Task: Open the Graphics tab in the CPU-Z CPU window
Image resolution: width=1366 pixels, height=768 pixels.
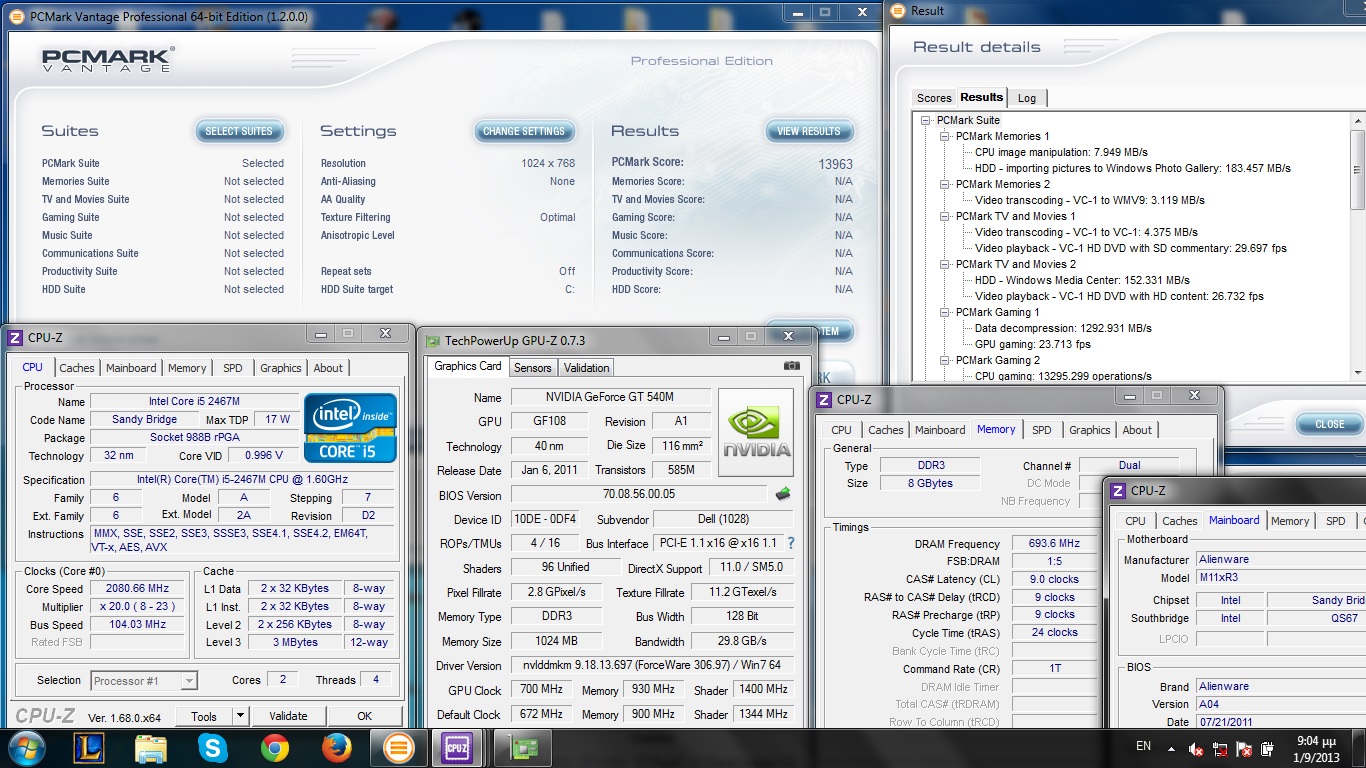Action: (x=281, y=368)
